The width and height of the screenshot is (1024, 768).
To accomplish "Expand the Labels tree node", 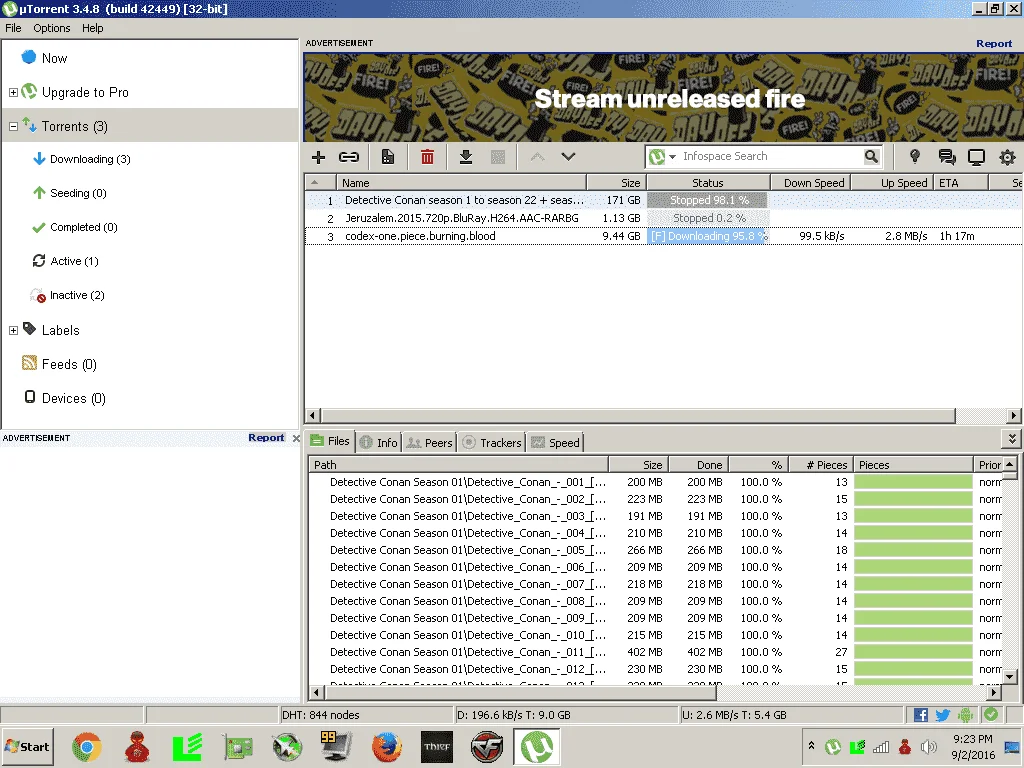I will [13, 330].
